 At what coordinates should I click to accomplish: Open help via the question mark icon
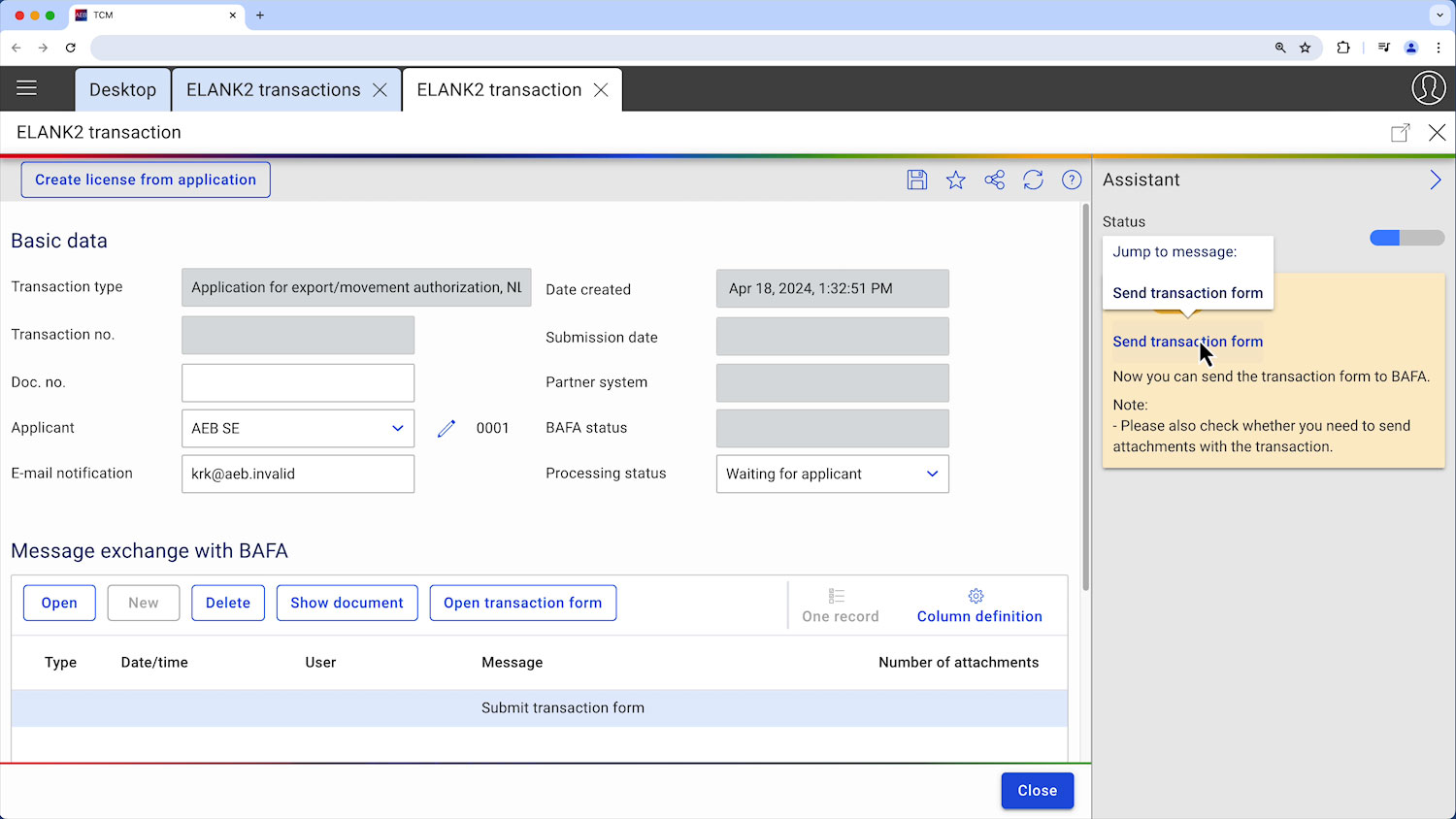click(x=1071, y=180)
